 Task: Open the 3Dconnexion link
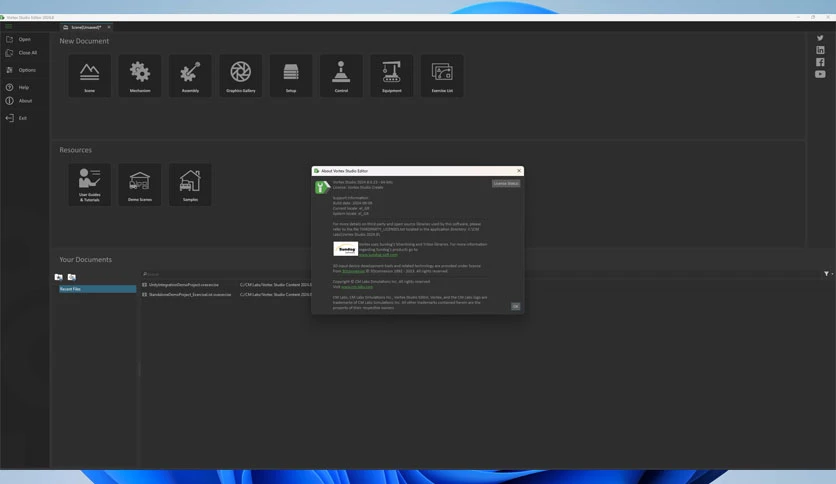pyautogui.click(x=353, y=271)
